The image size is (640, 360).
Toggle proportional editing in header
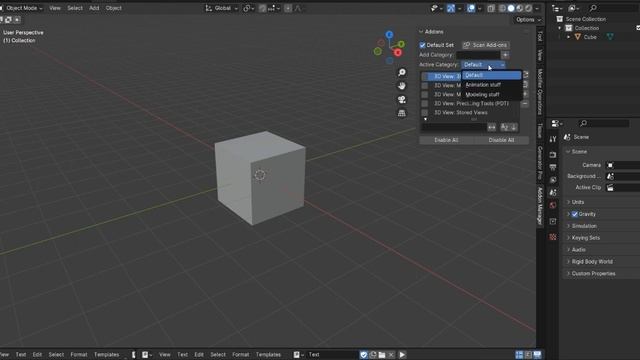click(288, 8)
